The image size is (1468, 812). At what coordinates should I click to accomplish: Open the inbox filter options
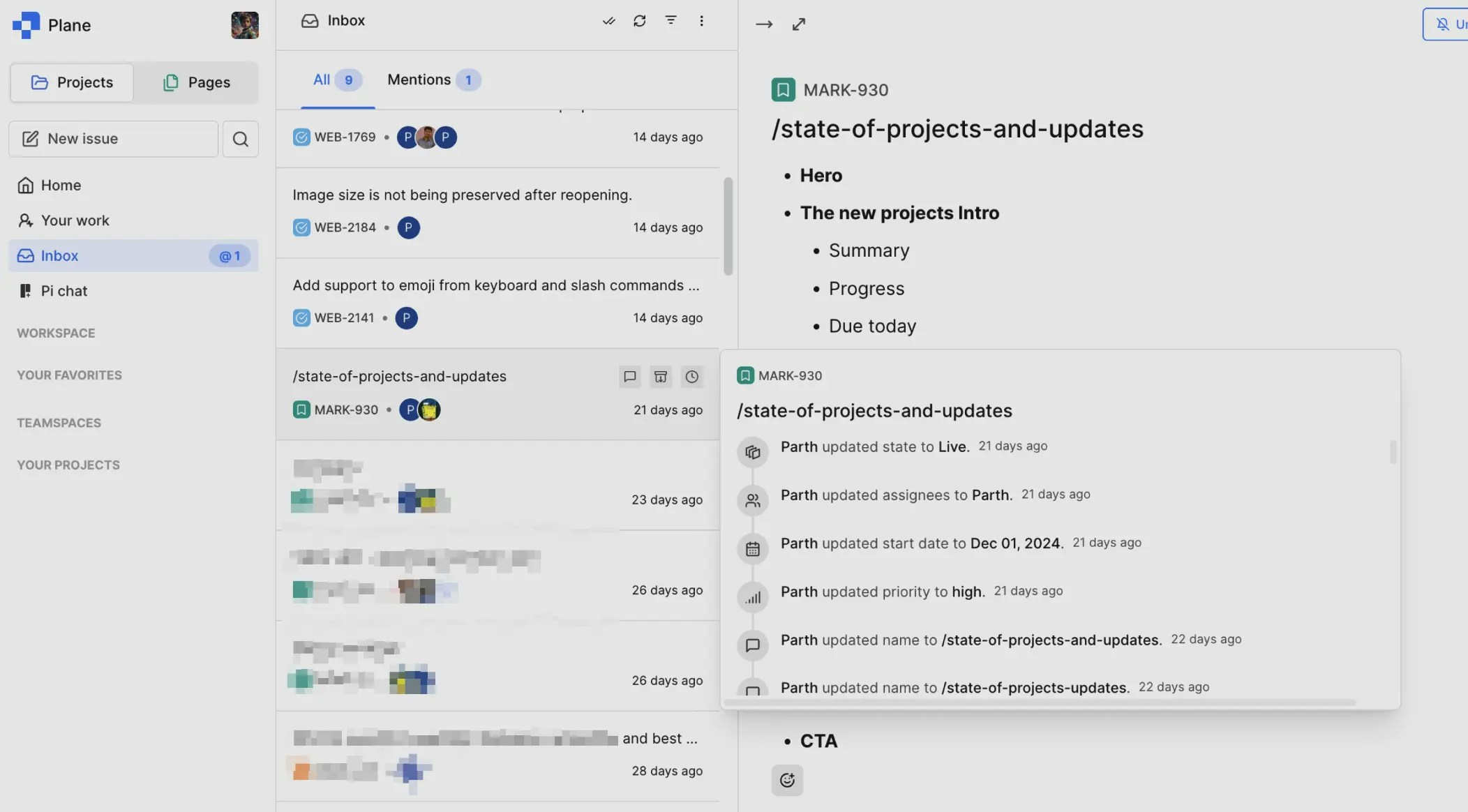tap(671, 20)
